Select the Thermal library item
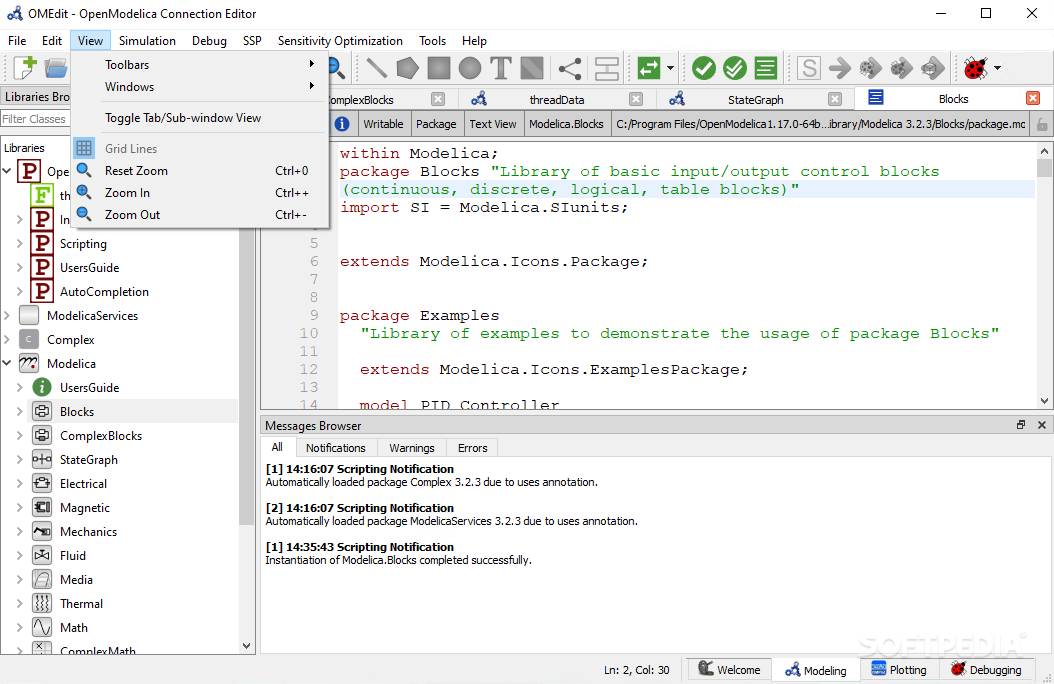Screen dimensions: 1054x684 81,603
